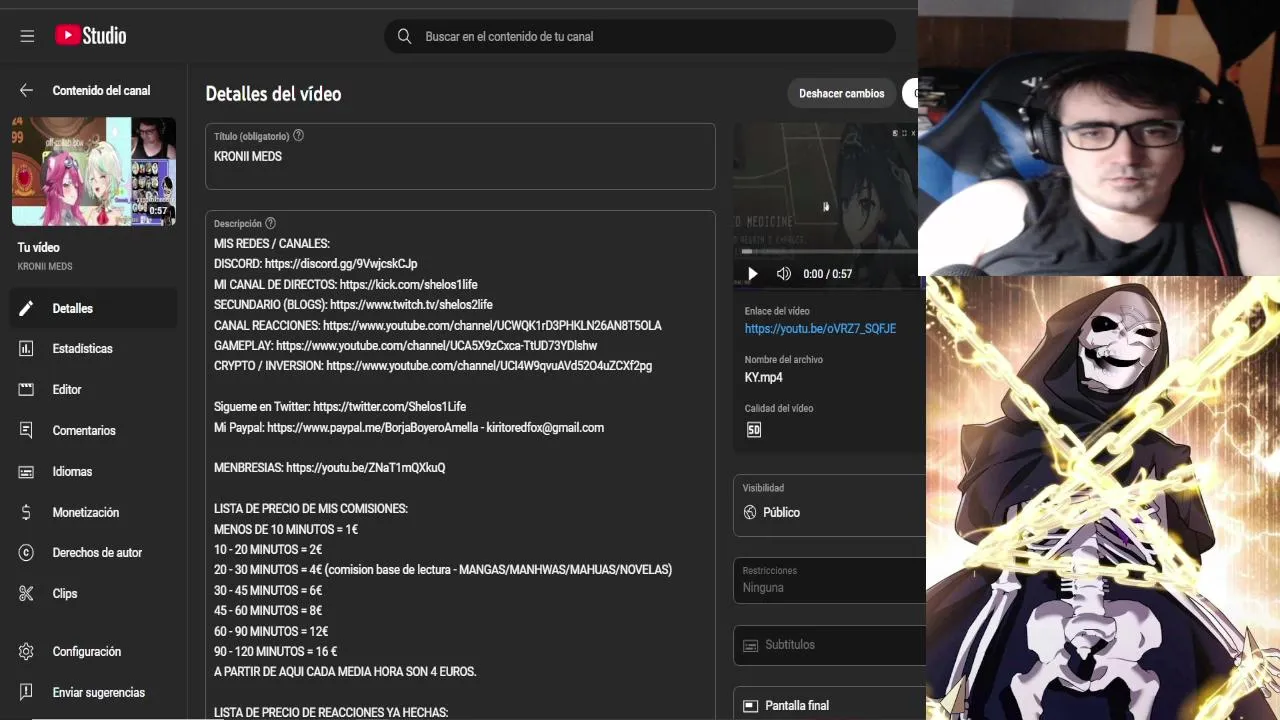Open the Subtítulos panel
Viewport: 1280px width, 720px height.
pos(830,645)
